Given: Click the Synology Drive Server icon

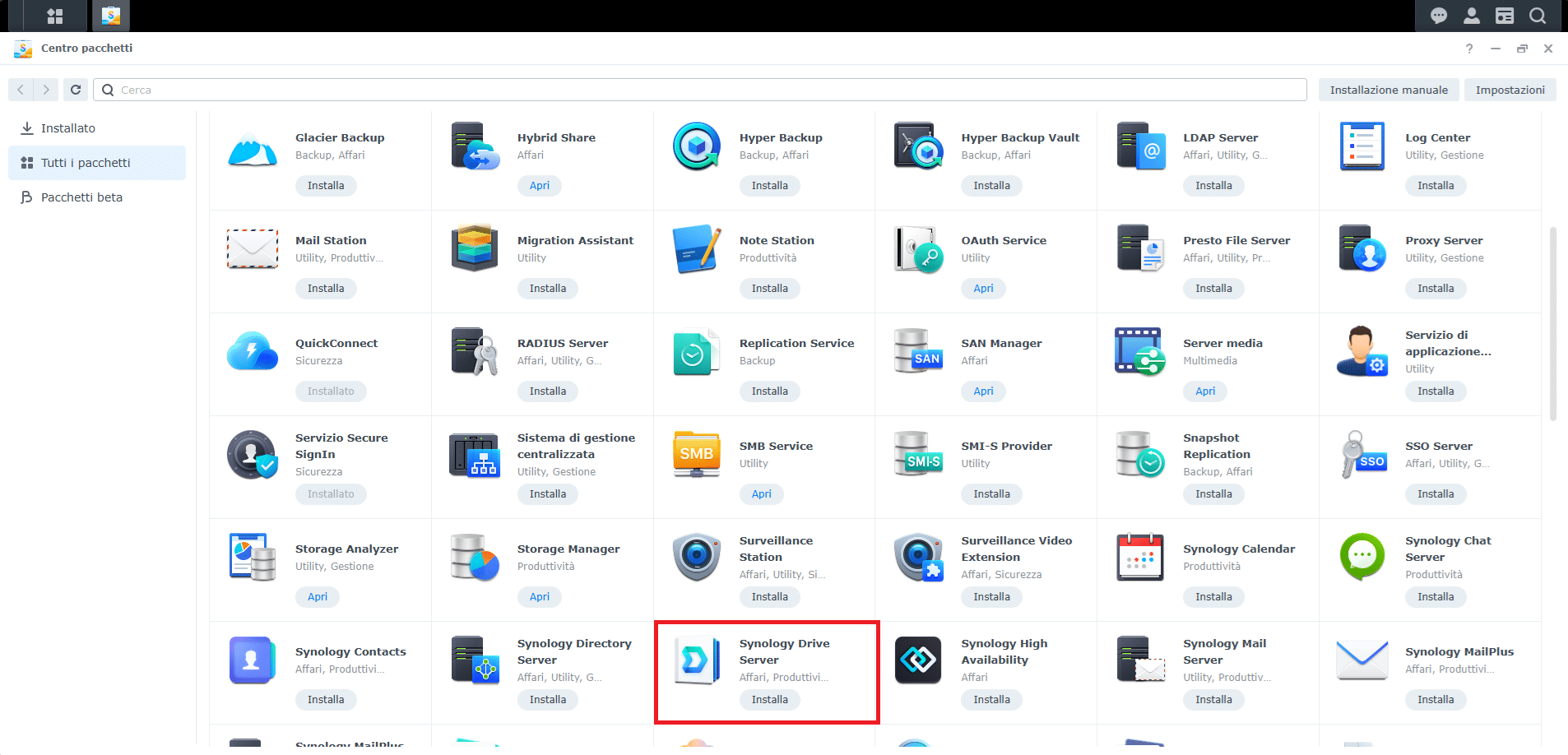Looking at the screenshot, I should pos(697,660).
